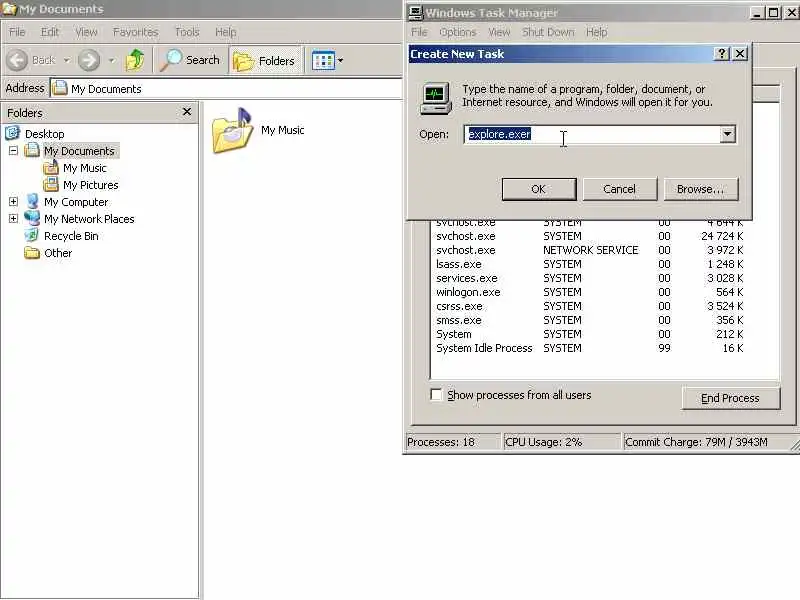Open the Views dropdown arrow
Image resolution: width=800 pixels, height=600 pixels.
coord(341,61)
